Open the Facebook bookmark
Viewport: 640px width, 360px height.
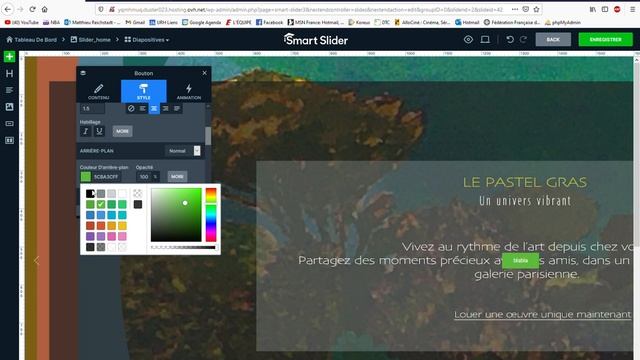pyautogui.click(x=269, y=22)
